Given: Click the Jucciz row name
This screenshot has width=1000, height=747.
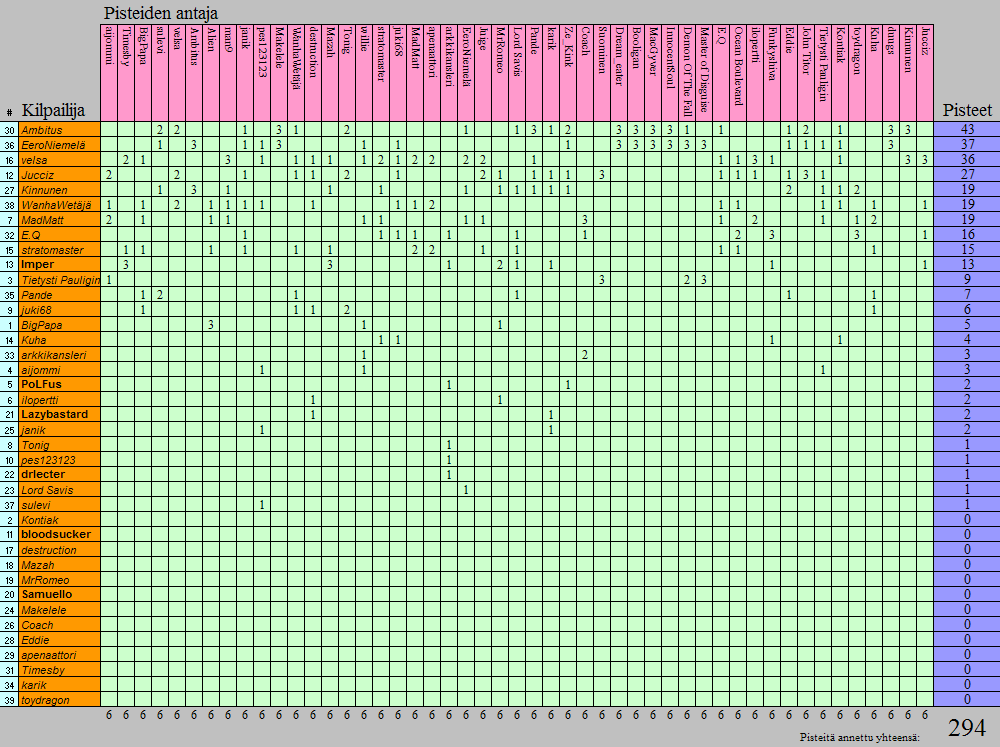Looking at the screenshot, I should [59, 175].
